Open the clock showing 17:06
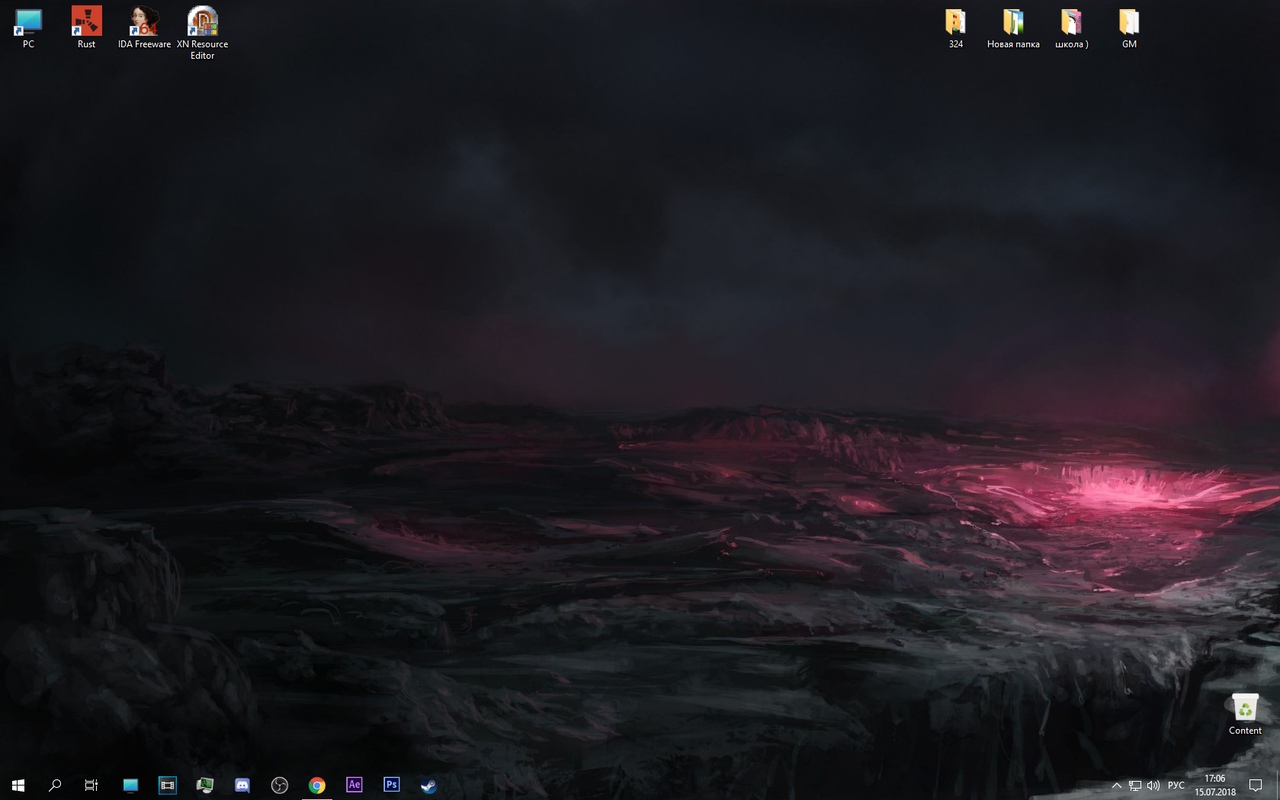 [x=1215, y=785]
